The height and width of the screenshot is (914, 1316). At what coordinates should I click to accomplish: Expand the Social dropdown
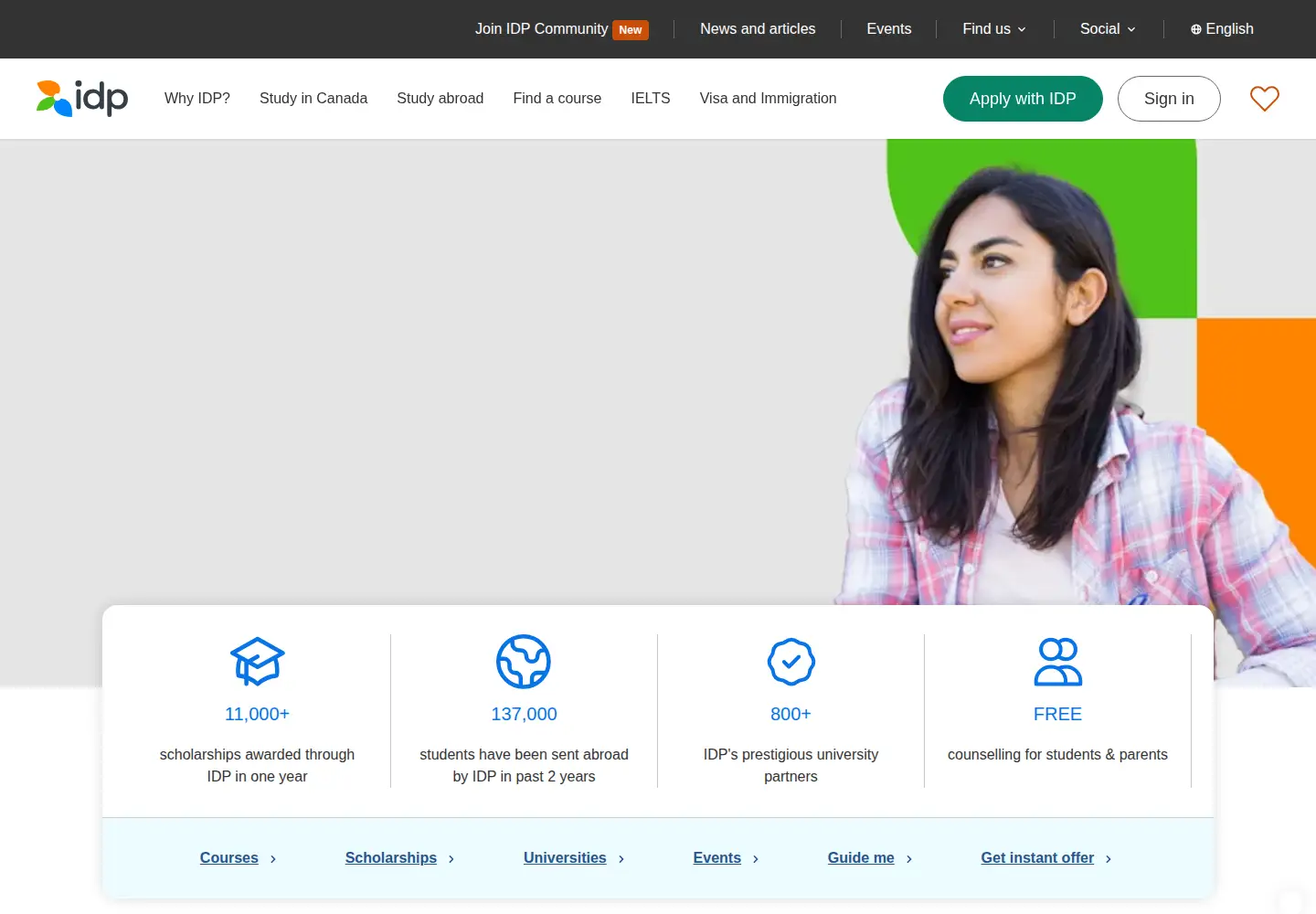[x=1108, y=29]
